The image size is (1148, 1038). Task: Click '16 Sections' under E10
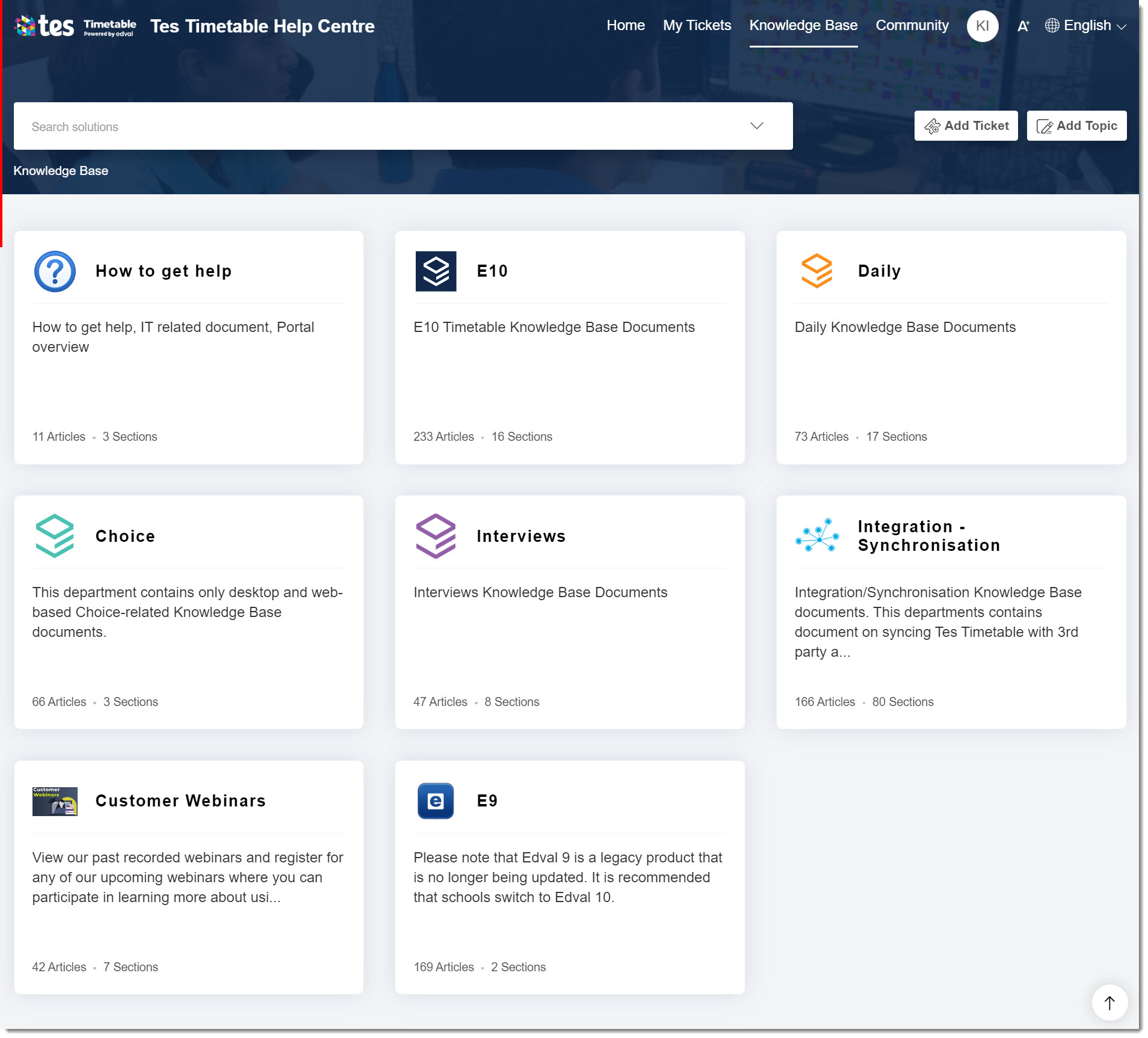522,437
